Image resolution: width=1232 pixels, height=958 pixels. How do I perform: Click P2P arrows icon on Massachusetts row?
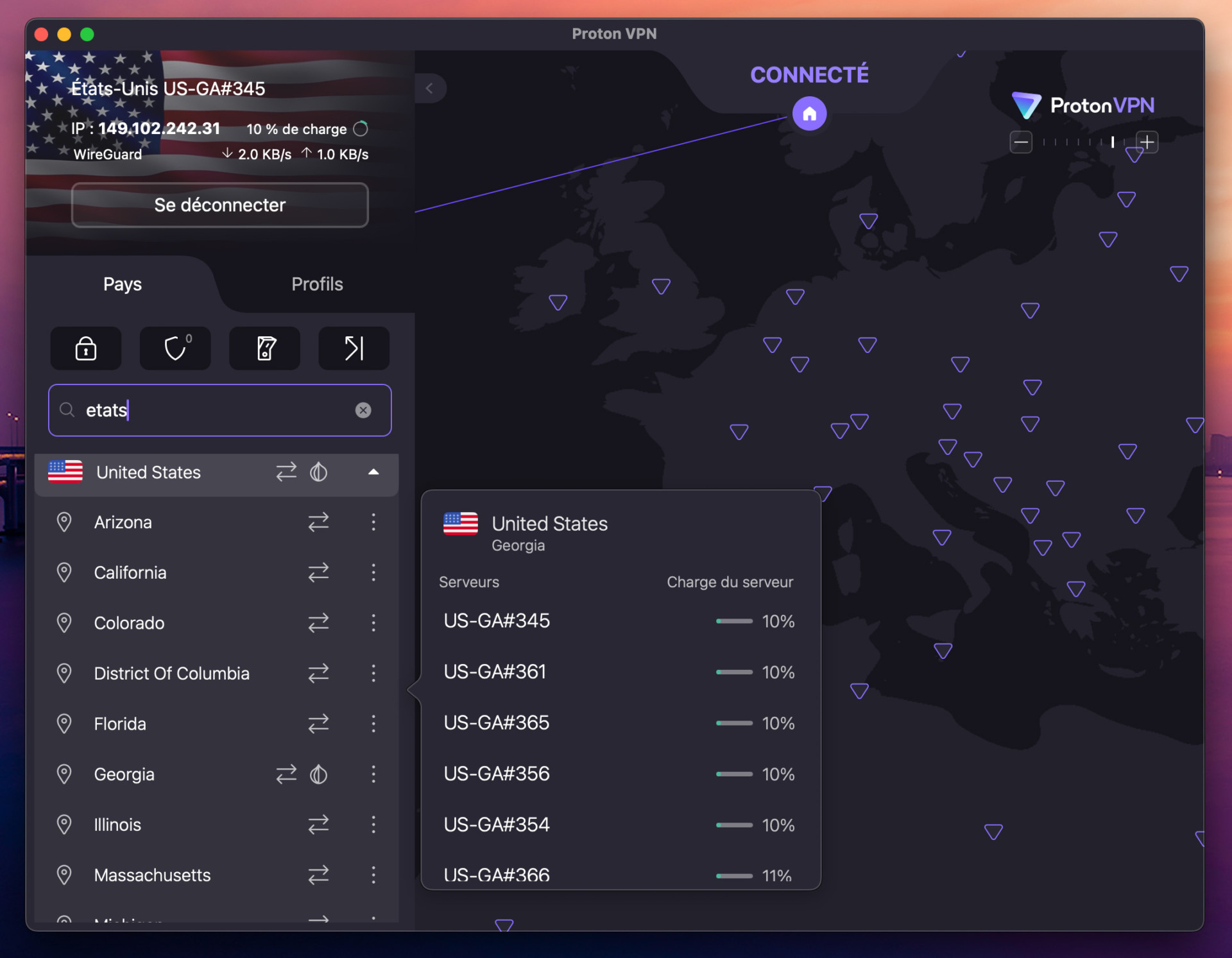pos(318,875)
